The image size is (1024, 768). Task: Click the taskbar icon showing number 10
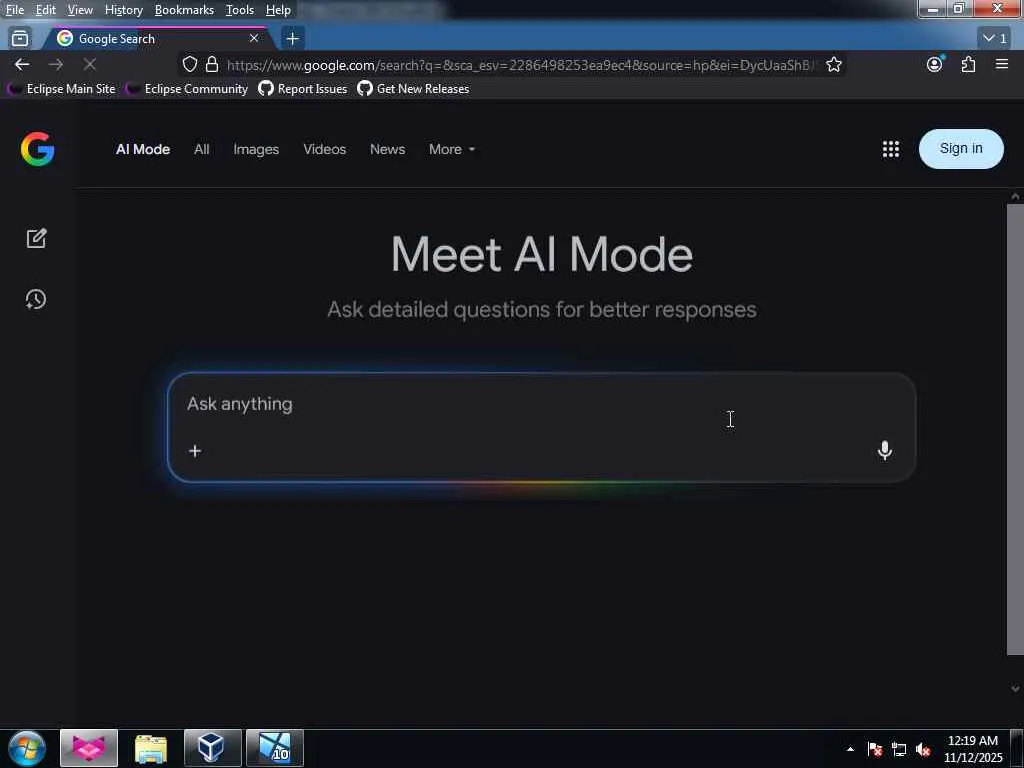click(x=274, y=748)
